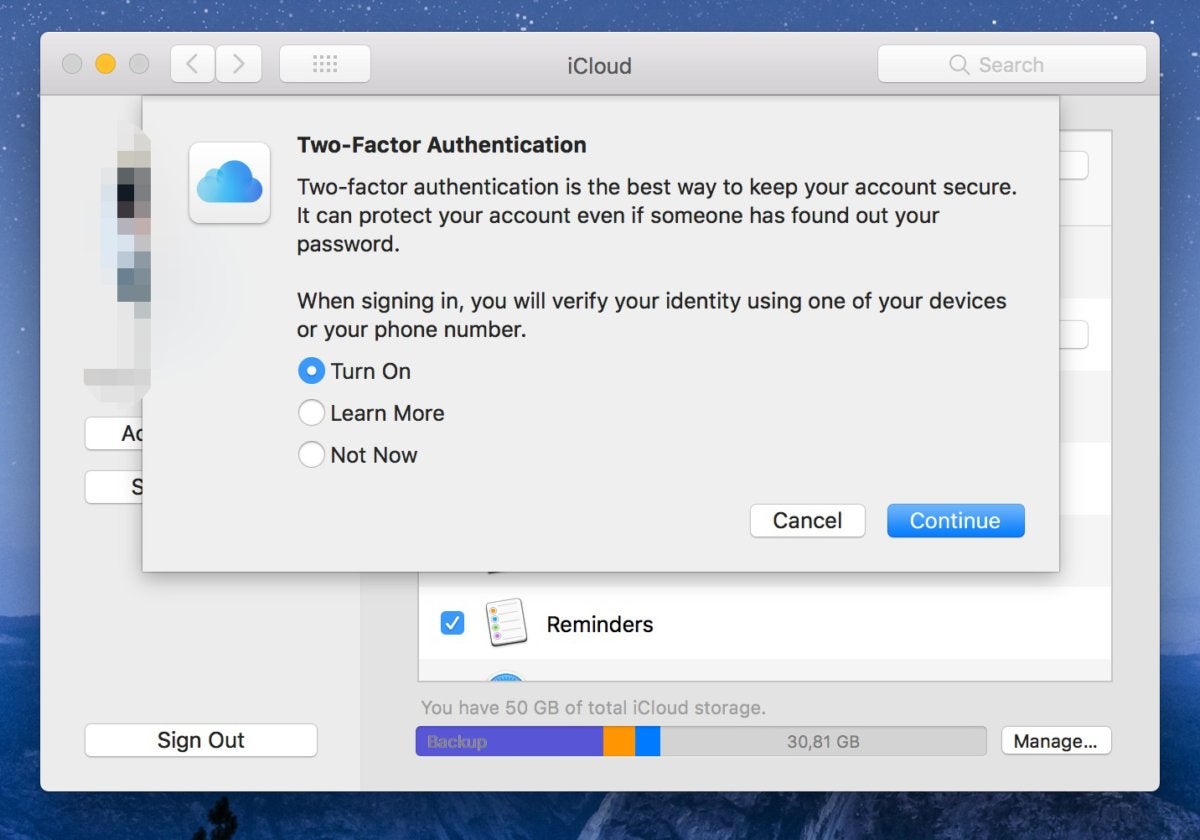Click the Two-Factor Authentication heading

pyautogui.click(x=442, y=145)
